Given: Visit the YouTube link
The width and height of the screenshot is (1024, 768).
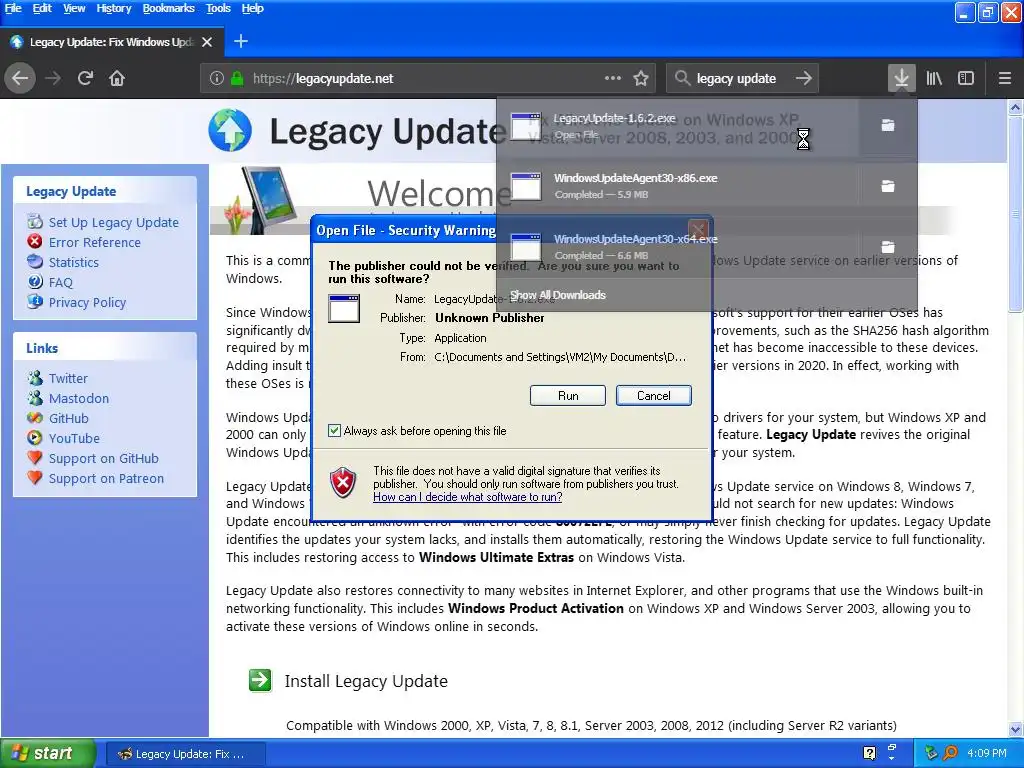Looking at the screenshot, I should [74, 438].
